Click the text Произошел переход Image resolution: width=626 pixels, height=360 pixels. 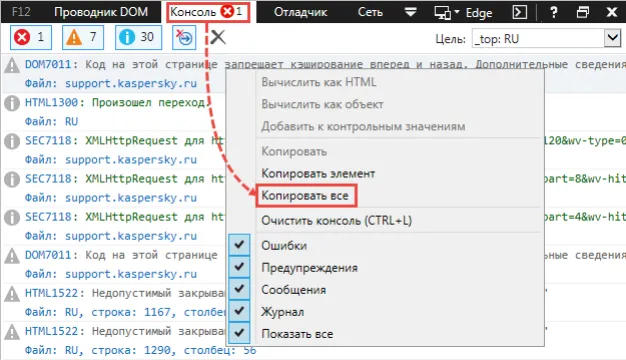pos(151,103)
